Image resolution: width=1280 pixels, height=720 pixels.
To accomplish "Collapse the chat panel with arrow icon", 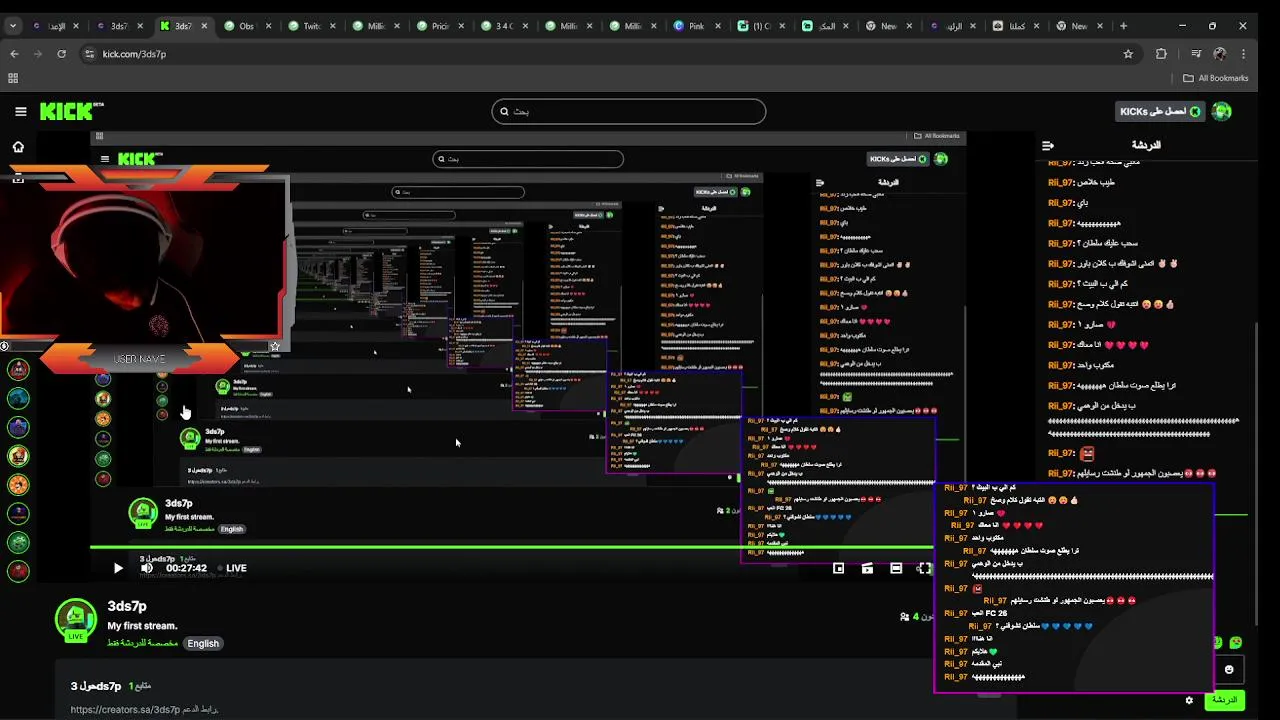I will [x=1048, y=146].
